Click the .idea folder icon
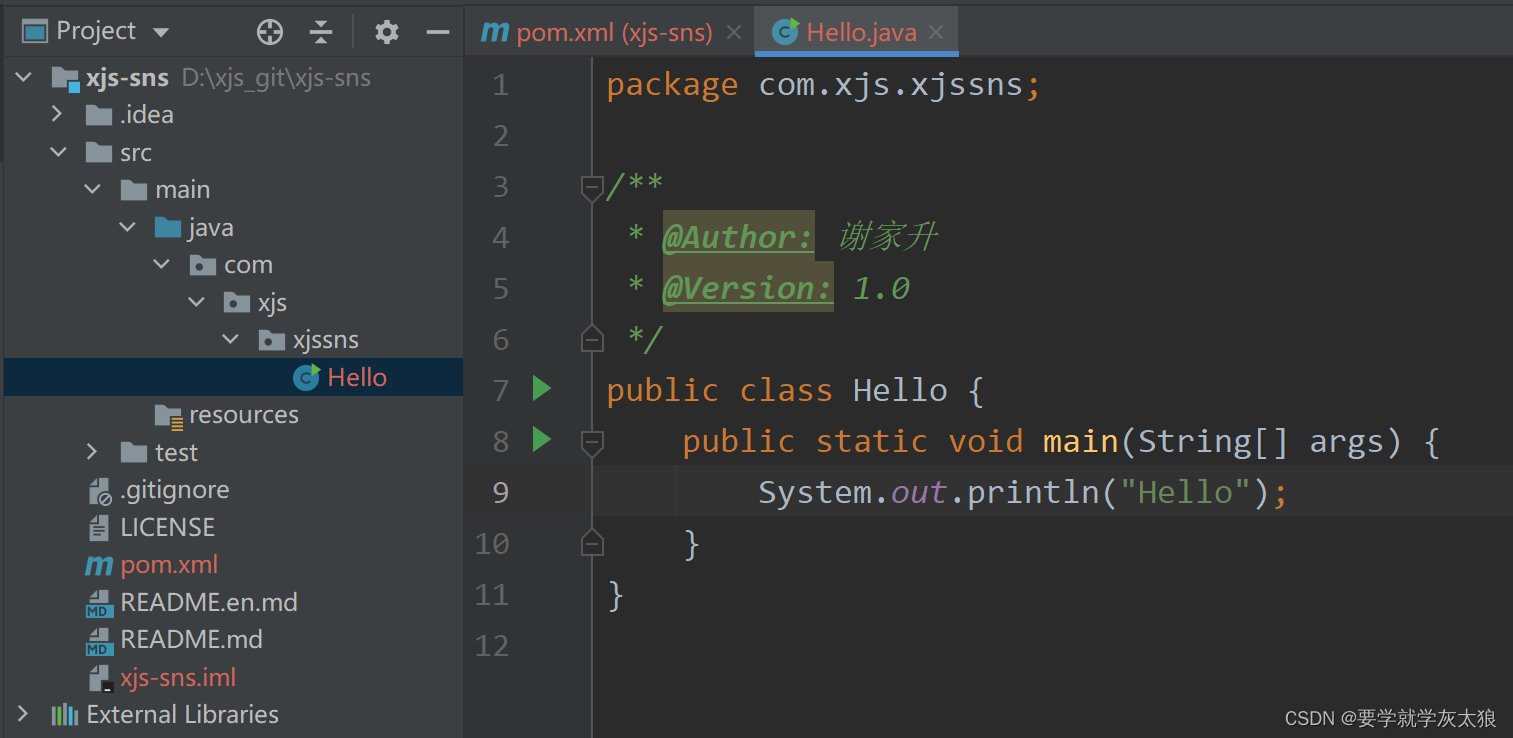This screenshot has height=738, width=1513. 99,115
